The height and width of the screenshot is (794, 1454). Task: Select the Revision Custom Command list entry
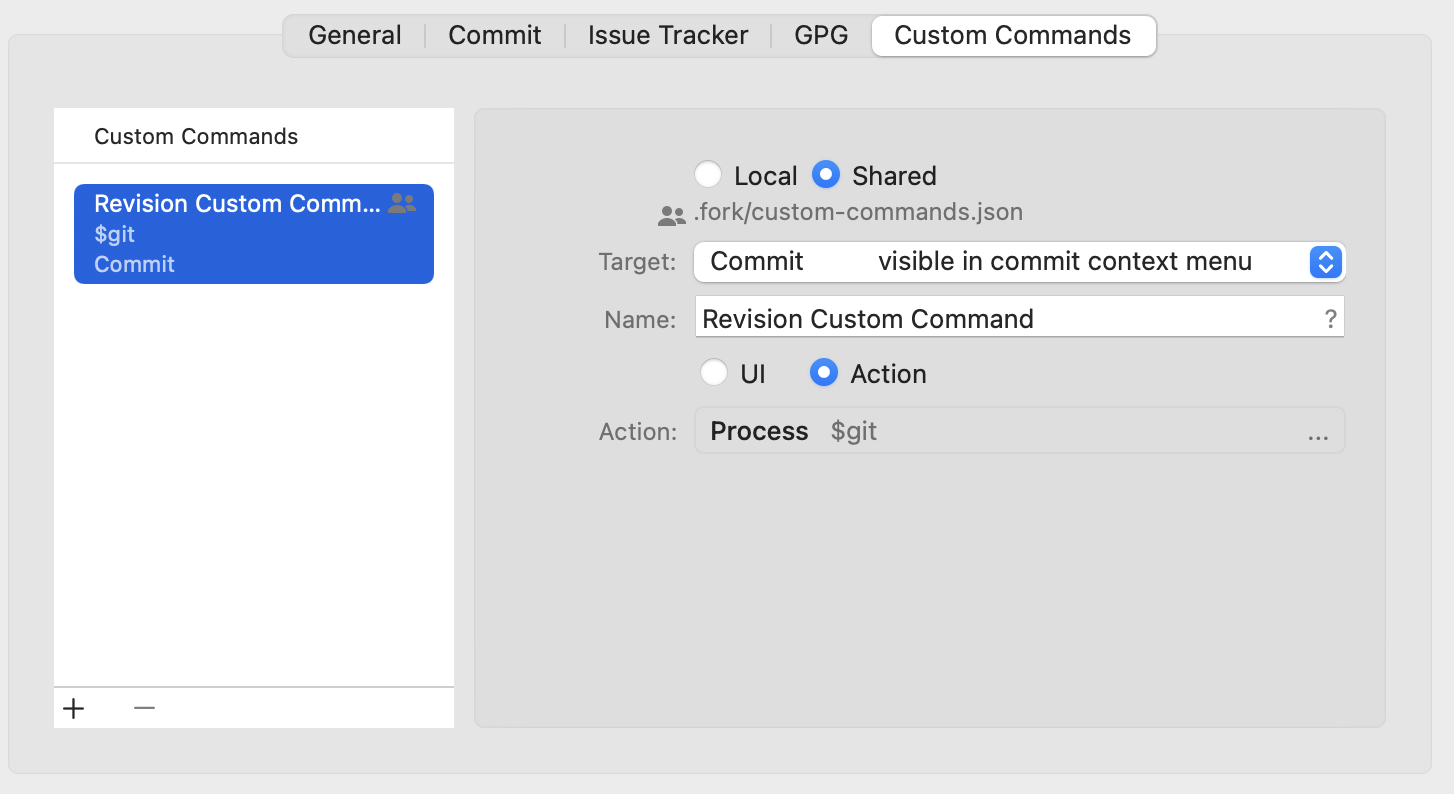coord(253,232)
